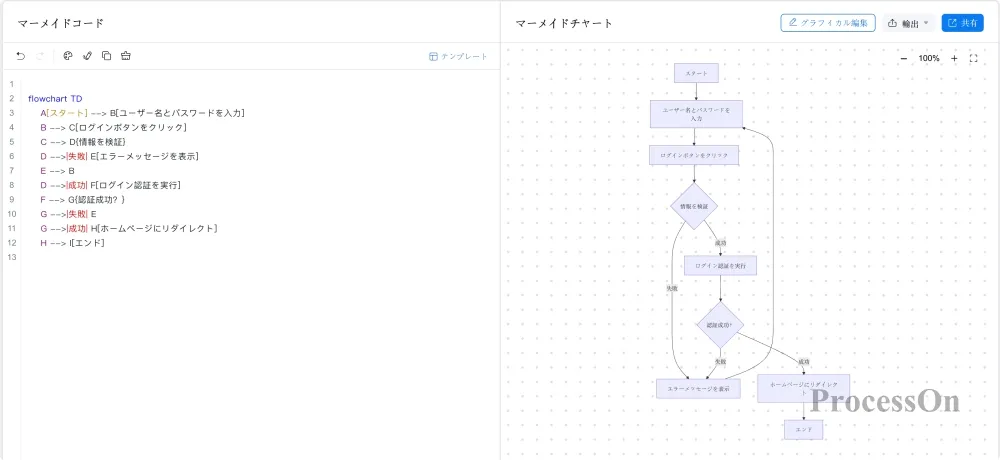Click code line 'C --> D{情報を検証}'

tap(83, 142)
